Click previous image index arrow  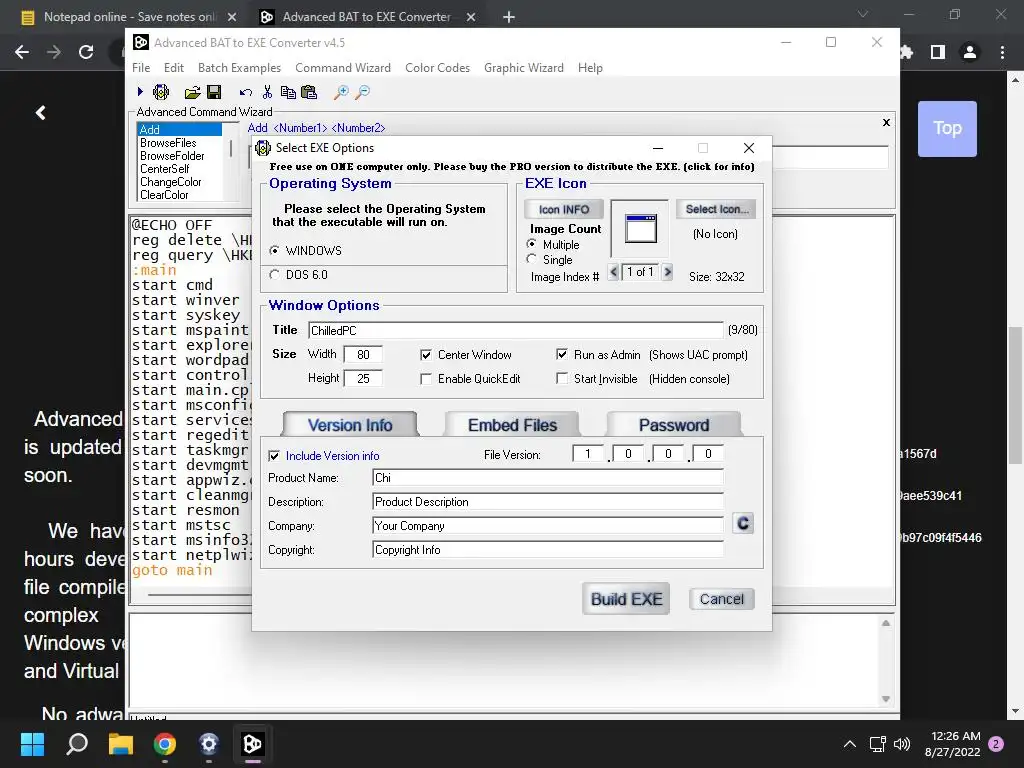(x=613, y=272)
